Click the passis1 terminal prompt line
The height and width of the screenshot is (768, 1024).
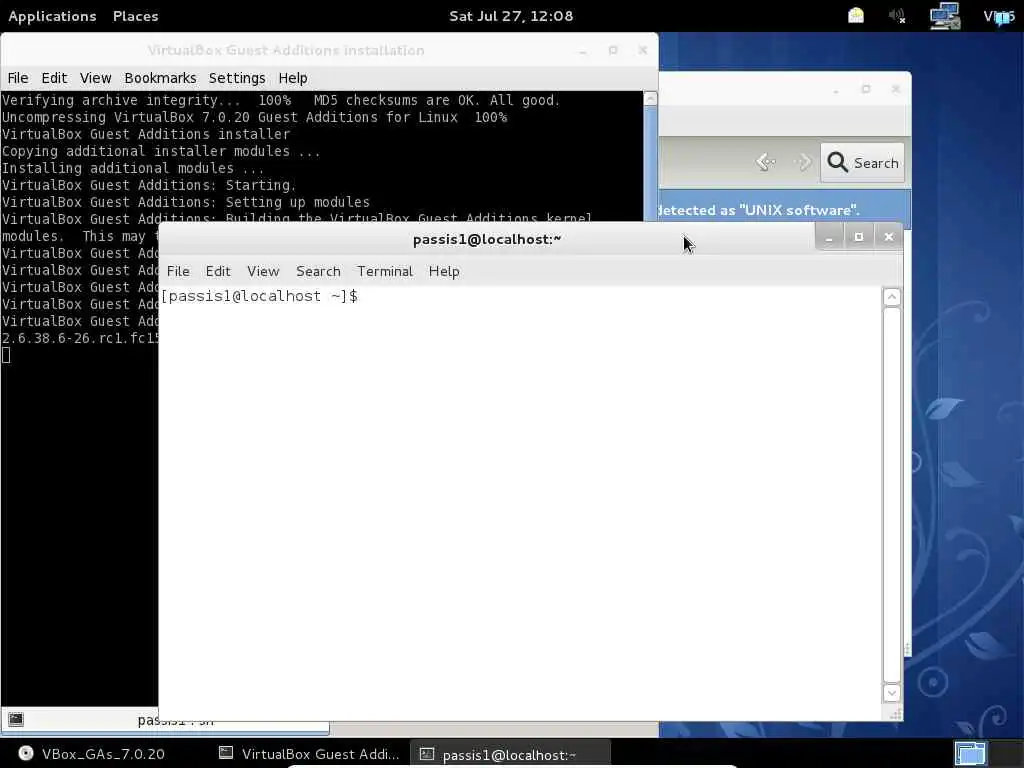pos(259,296)
